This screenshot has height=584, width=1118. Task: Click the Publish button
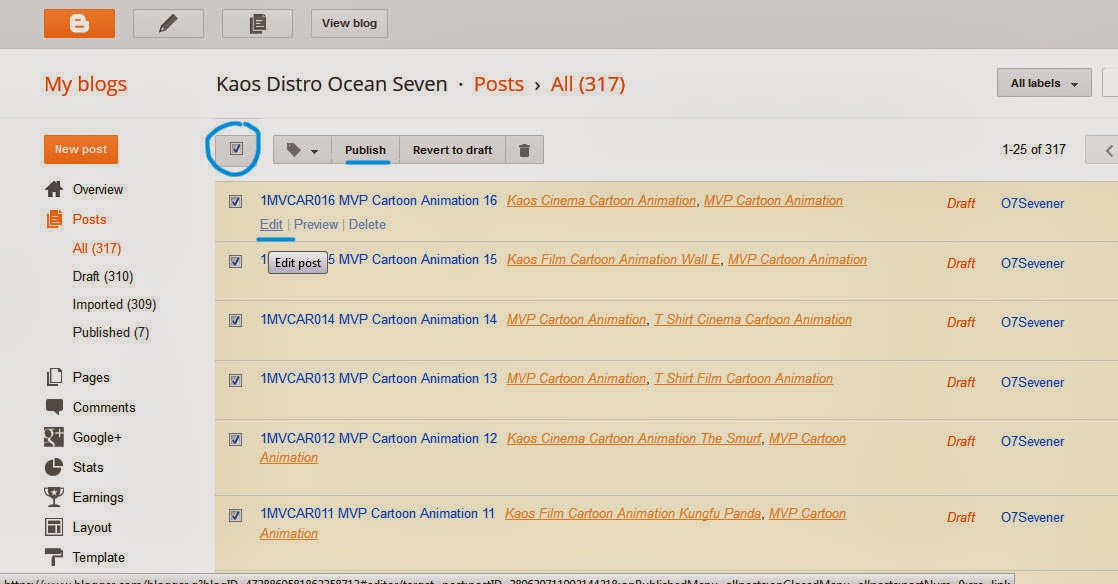click(x=365, y=150)
